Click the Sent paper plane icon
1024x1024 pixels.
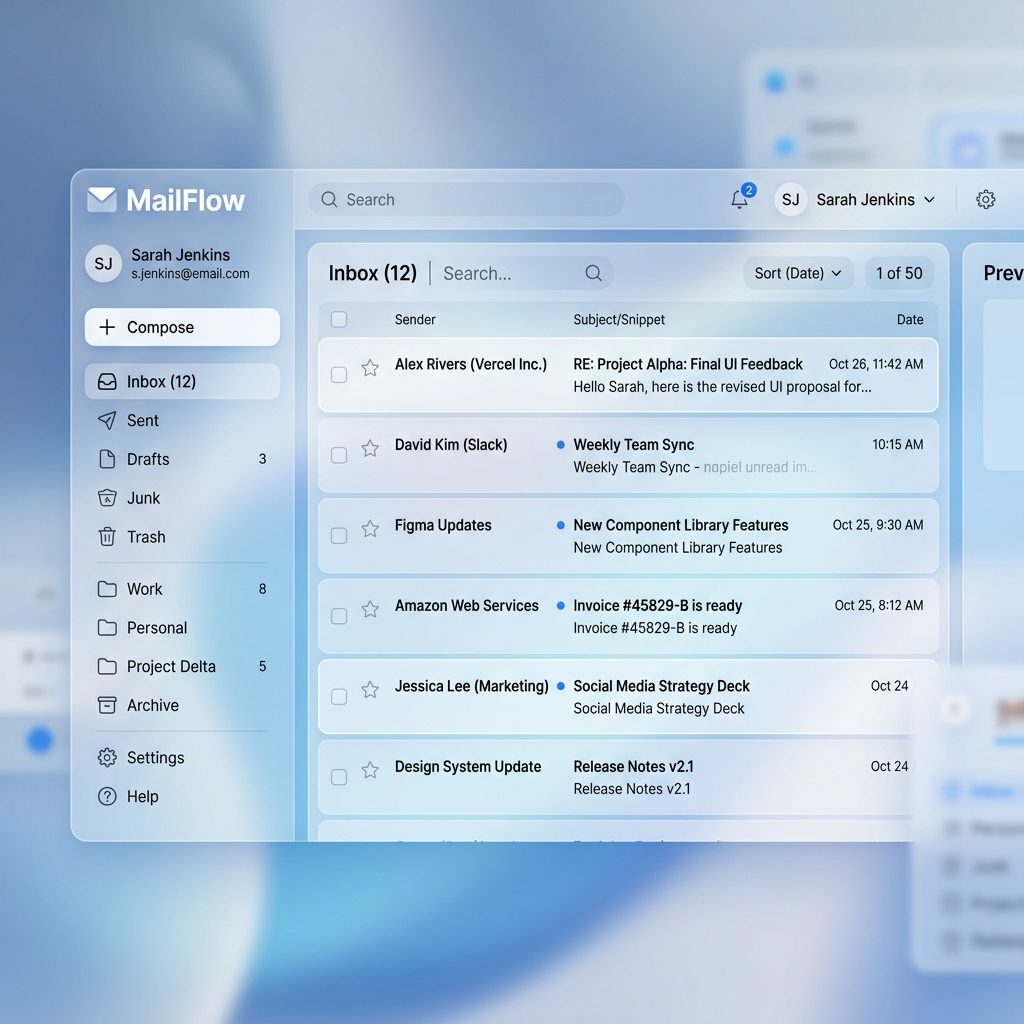coord(107,420)
